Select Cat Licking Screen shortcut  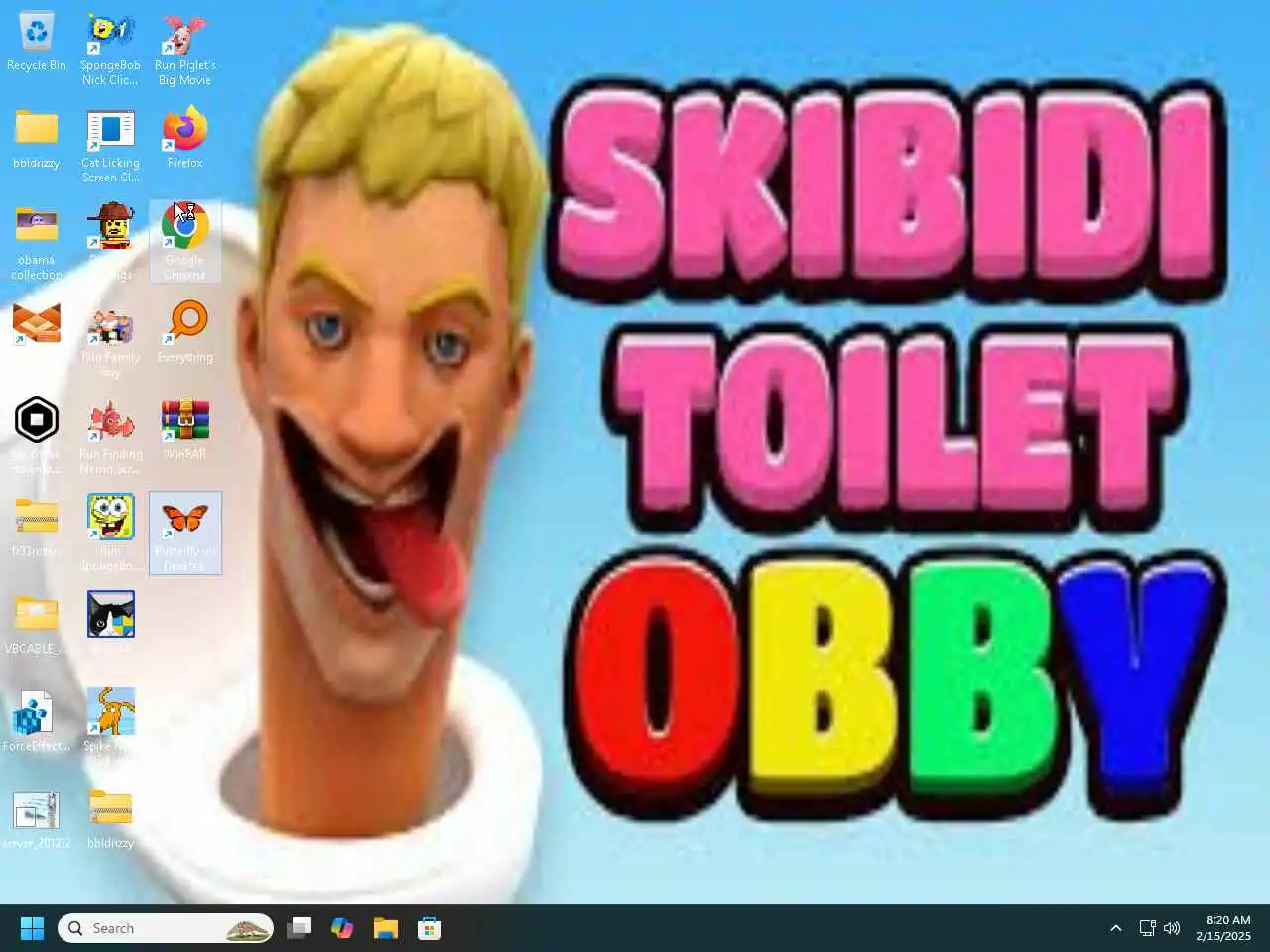110,147
